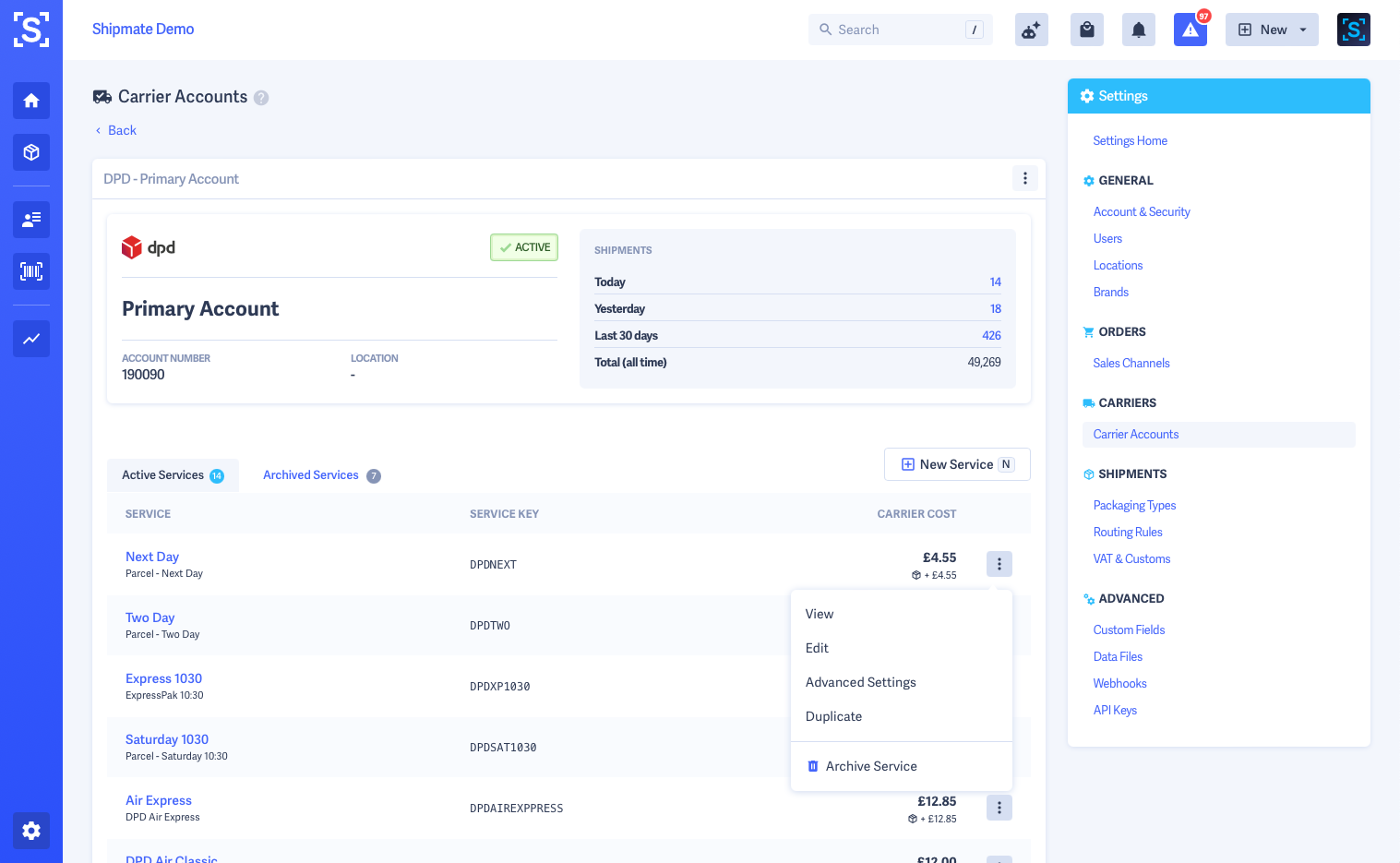1400x863 pixels.
Task: Open the notifications bell icon
Action: 1138,30
